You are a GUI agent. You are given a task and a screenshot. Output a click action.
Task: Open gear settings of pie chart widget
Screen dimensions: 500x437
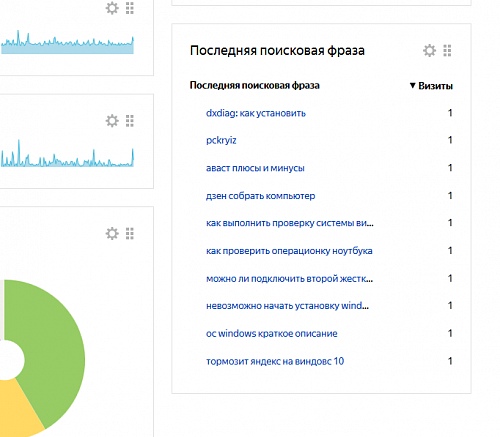pos(112,233)
